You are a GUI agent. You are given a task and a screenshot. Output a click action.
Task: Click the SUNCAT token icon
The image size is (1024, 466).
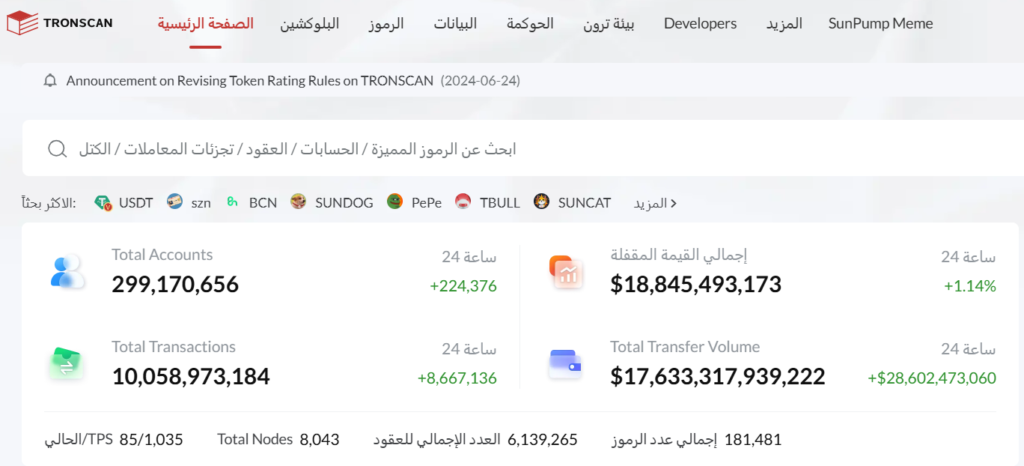541,202
